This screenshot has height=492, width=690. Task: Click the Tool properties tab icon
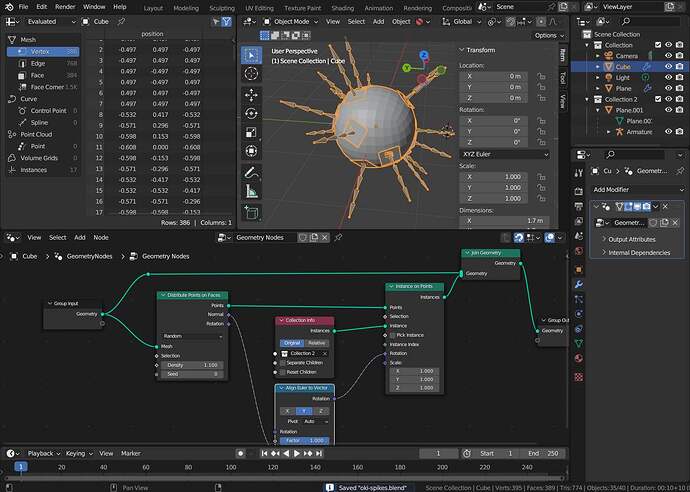coord(579,173)
